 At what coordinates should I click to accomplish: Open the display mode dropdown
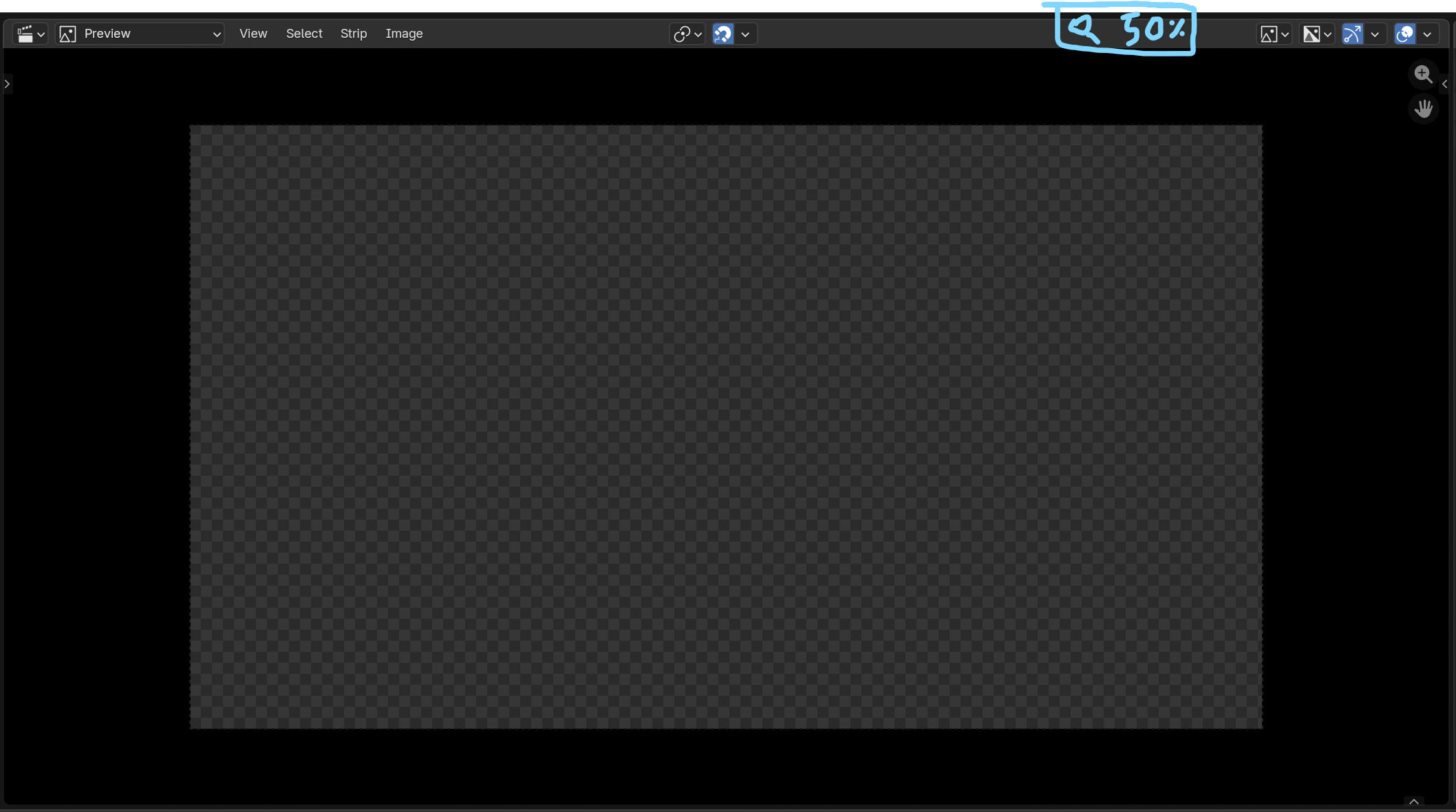(1274, 34)
